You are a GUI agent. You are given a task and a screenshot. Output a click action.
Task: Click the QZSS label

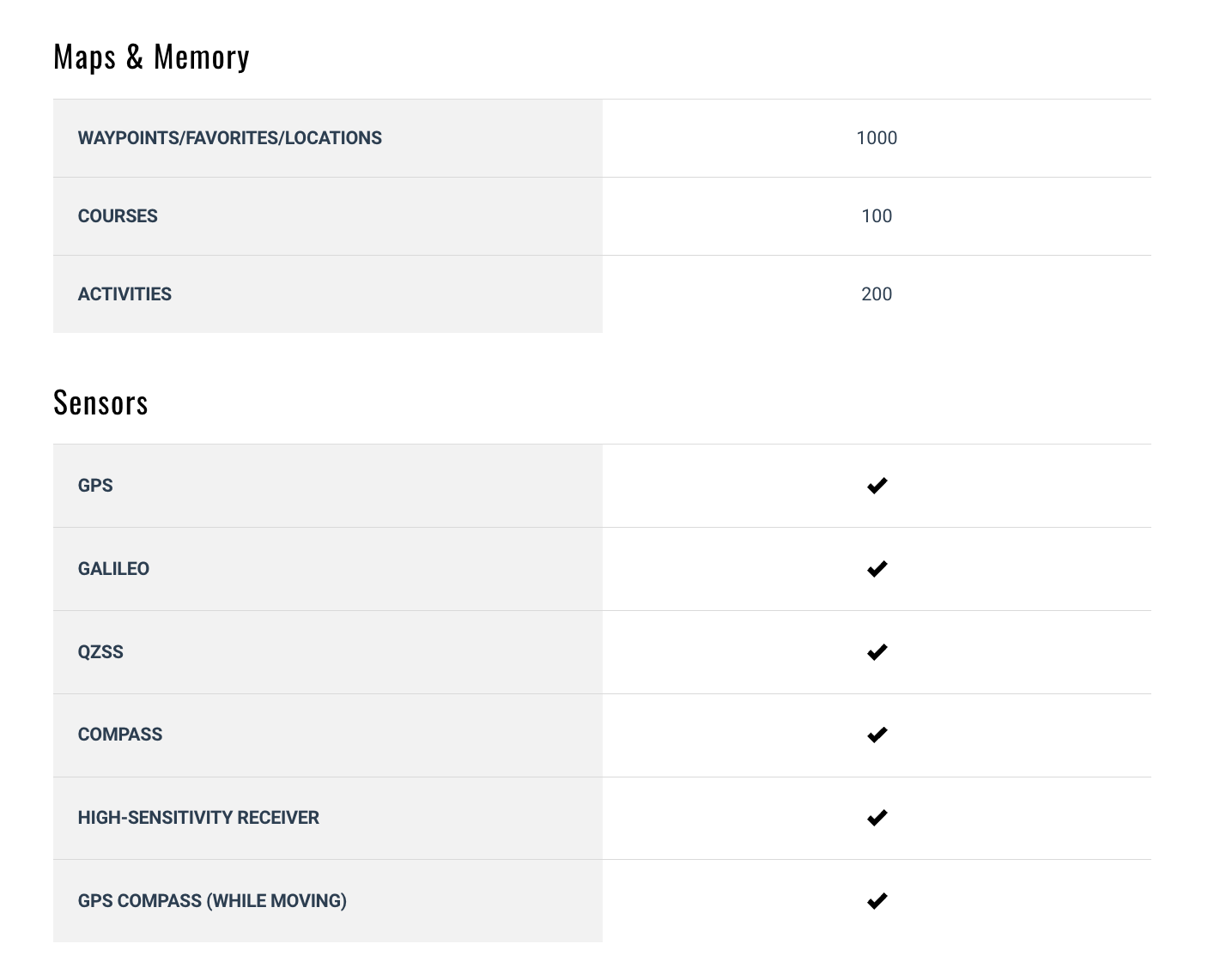(x=100, y=652)
